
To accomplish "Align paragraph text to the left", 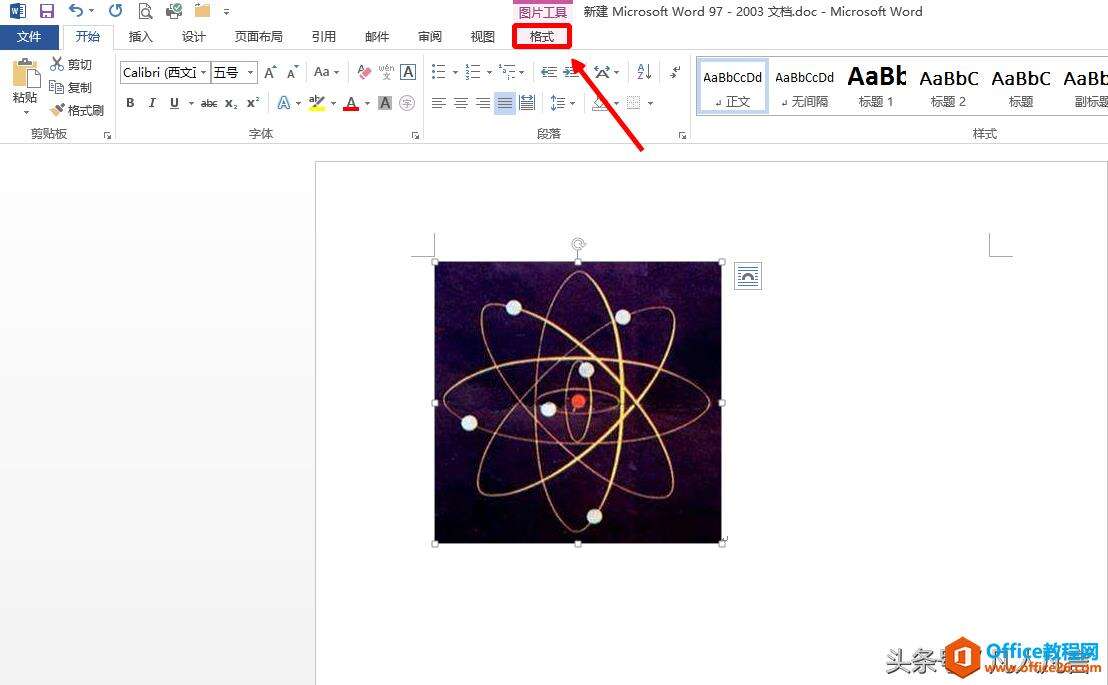I will (439, 103).
